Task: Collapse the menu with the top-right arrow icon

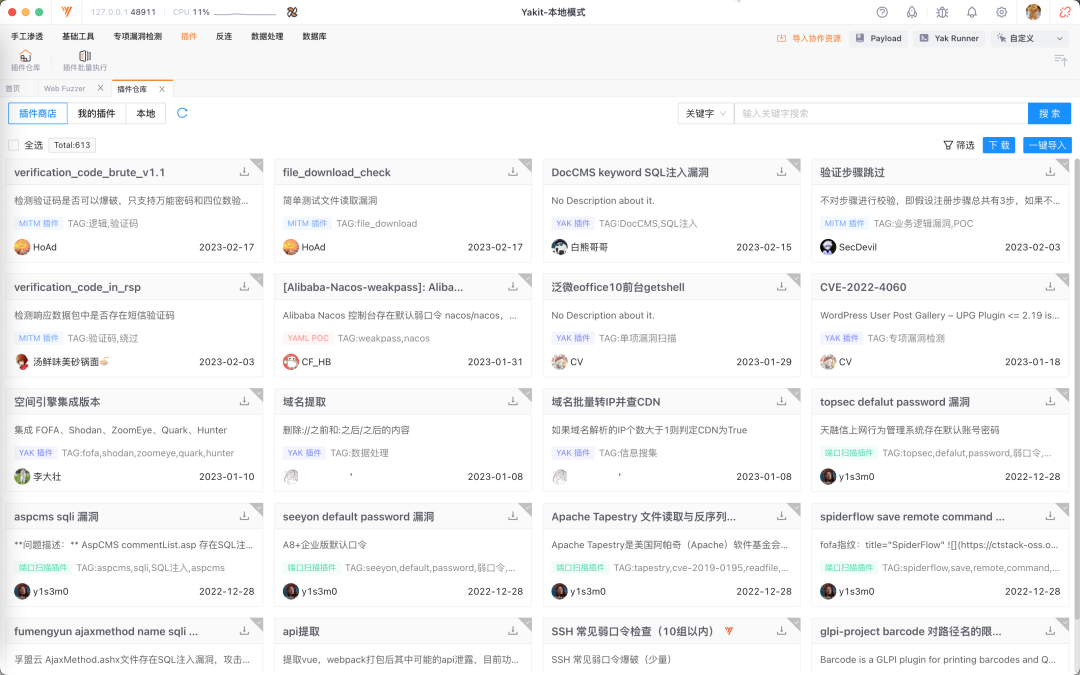Action: (x=1061, y=61)
